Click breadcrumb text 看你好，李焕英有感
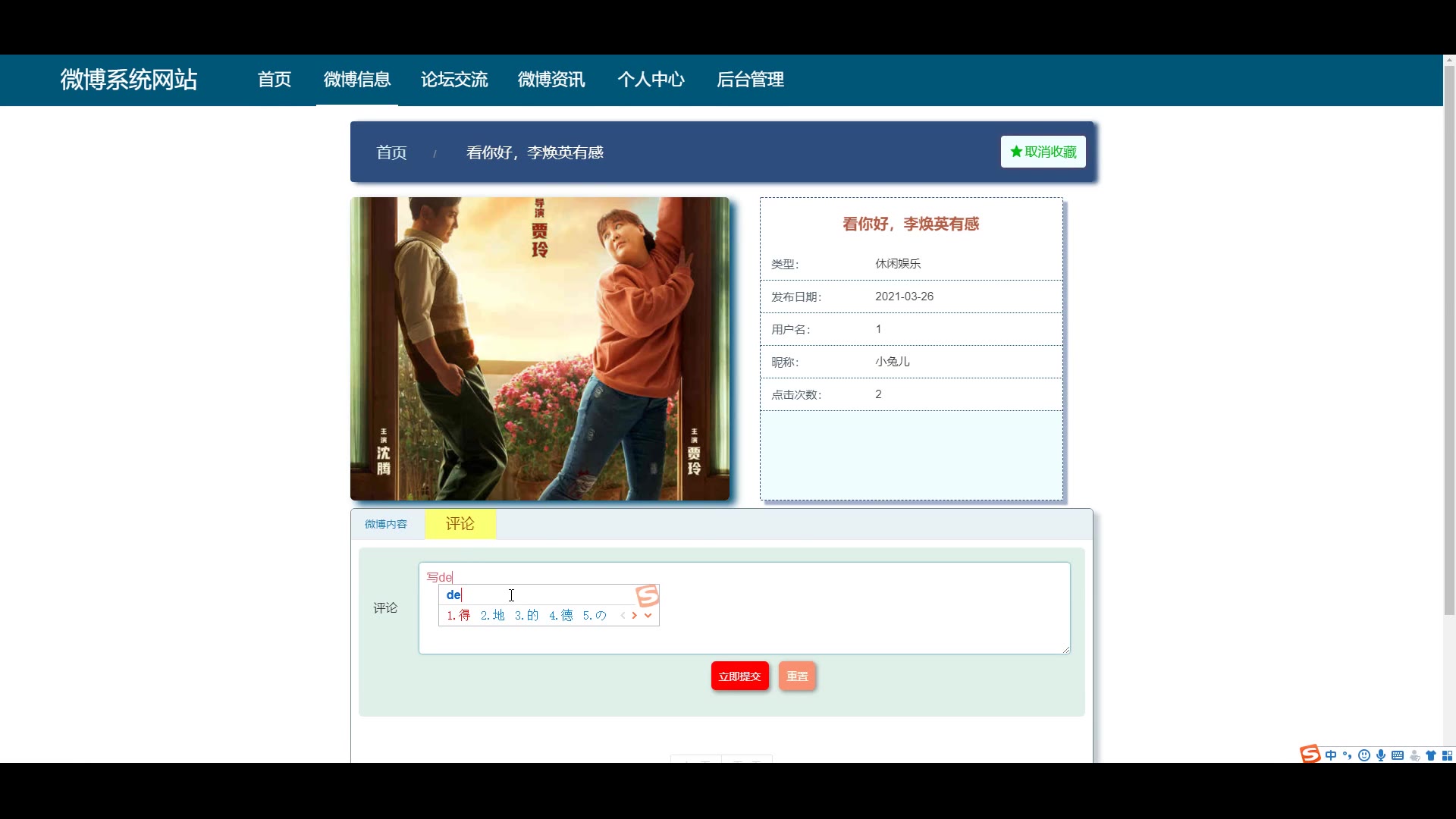Image resolution: width=1456 pixels, height=819 pixels. [x=535, y=152]
